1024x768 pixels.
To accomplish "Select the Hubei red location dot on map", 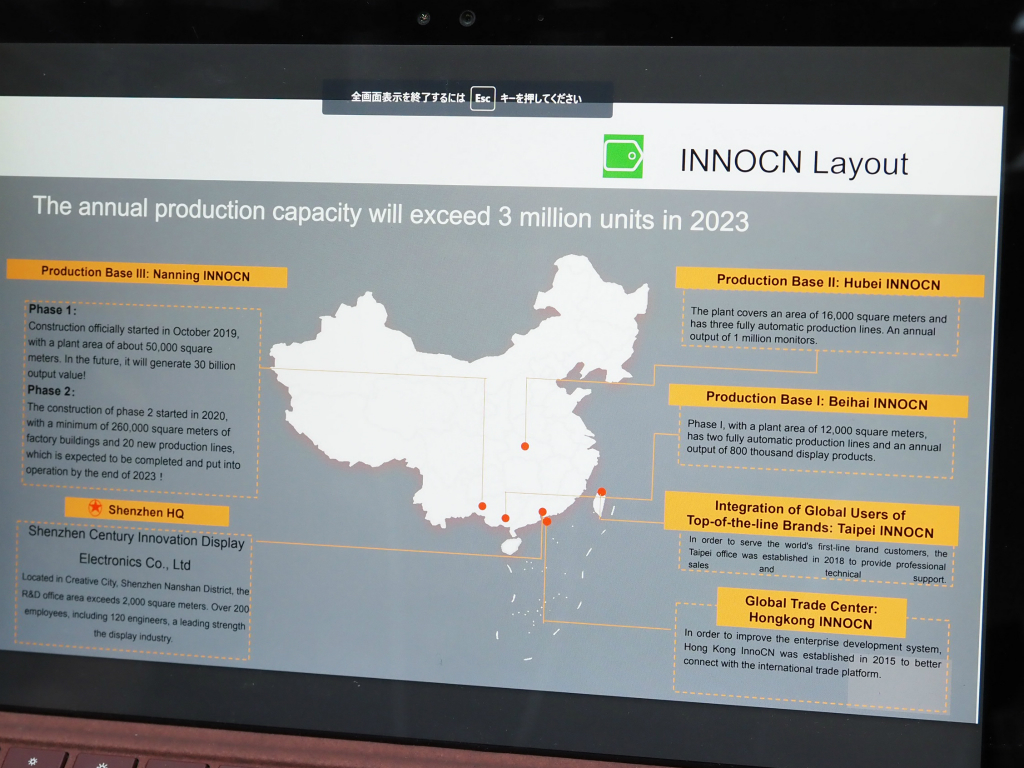I will coord(525,446).
